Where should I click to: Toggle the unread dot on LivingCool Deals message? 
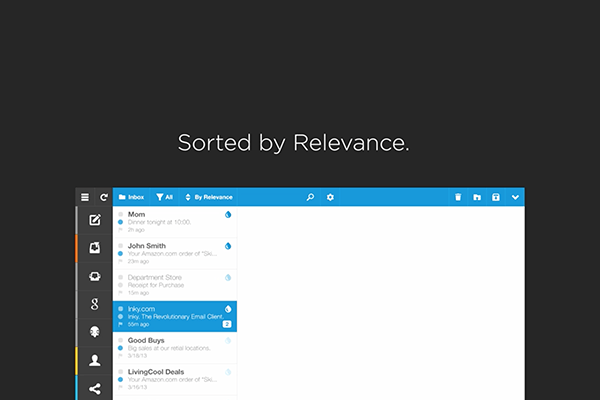click(x=121, y=379)
